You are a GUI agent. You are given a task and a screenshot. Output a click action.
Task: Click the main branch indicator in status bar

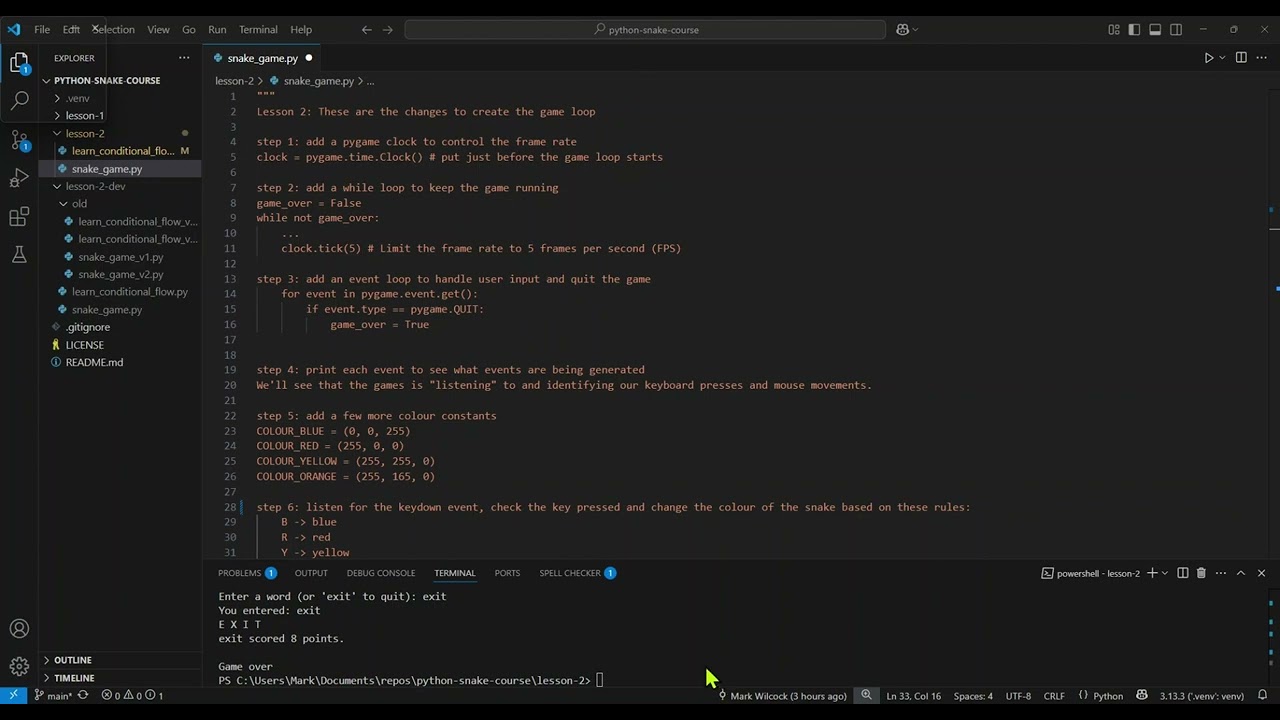point(54,696)
